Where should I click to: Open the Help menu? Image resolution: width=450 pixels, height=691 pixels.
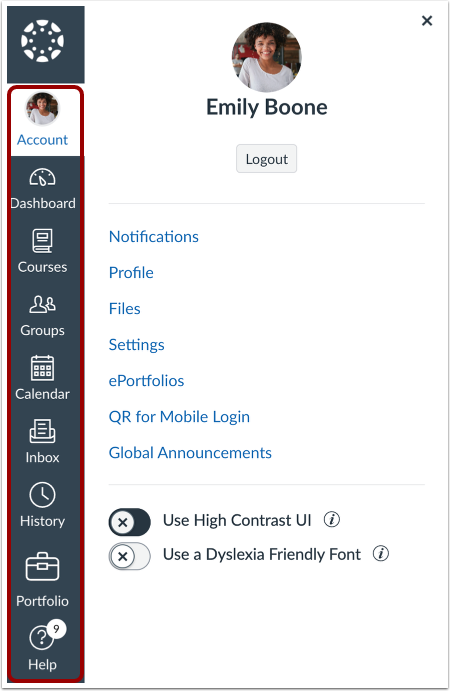pos(43,647)
